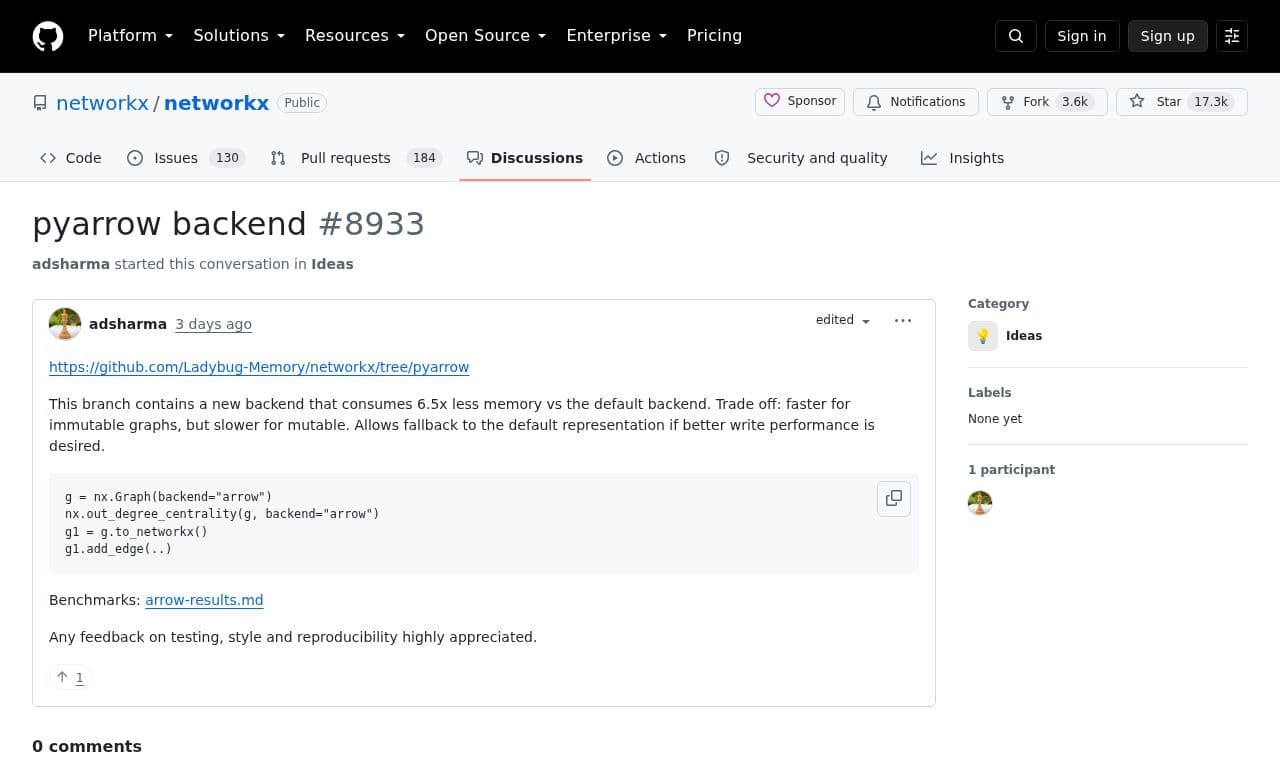Select the '0 comments' heading
This screenshot has height=760, width=1280.
(87, 746)
